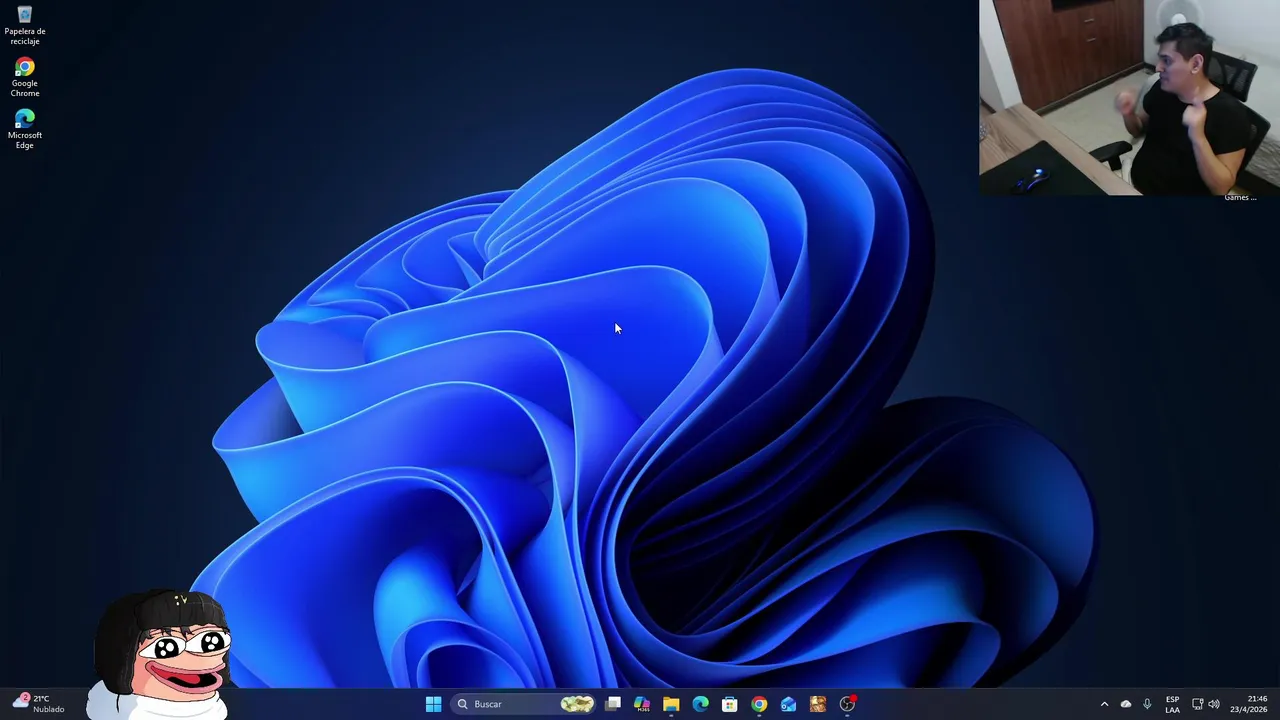1280x720 pixels.
Task: Click the Buscar search box in taskbar
Action: click(x=524, y=704)
